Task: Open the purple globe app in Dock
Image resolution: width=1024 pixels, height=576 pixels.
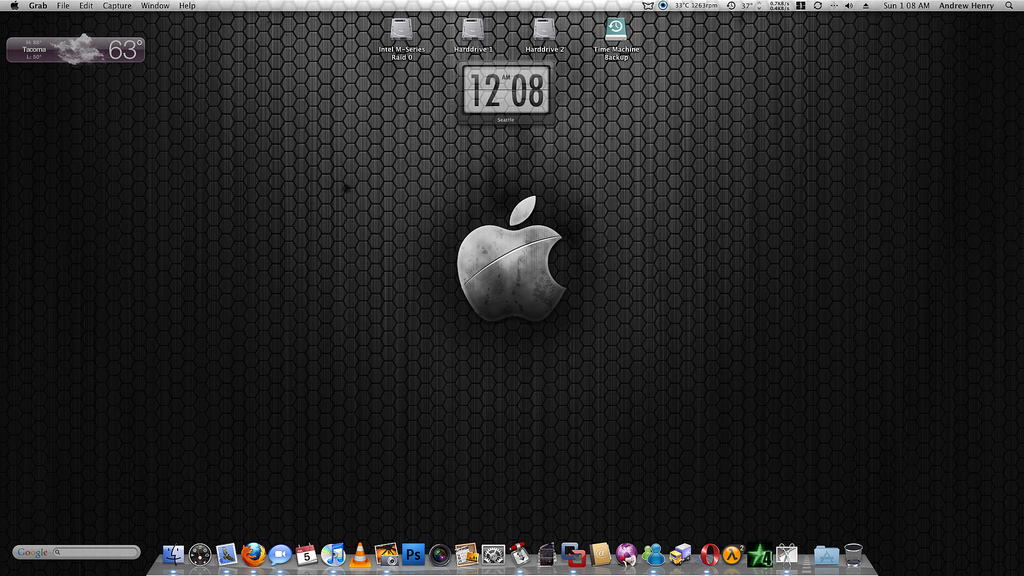Action: pos(627,555)
